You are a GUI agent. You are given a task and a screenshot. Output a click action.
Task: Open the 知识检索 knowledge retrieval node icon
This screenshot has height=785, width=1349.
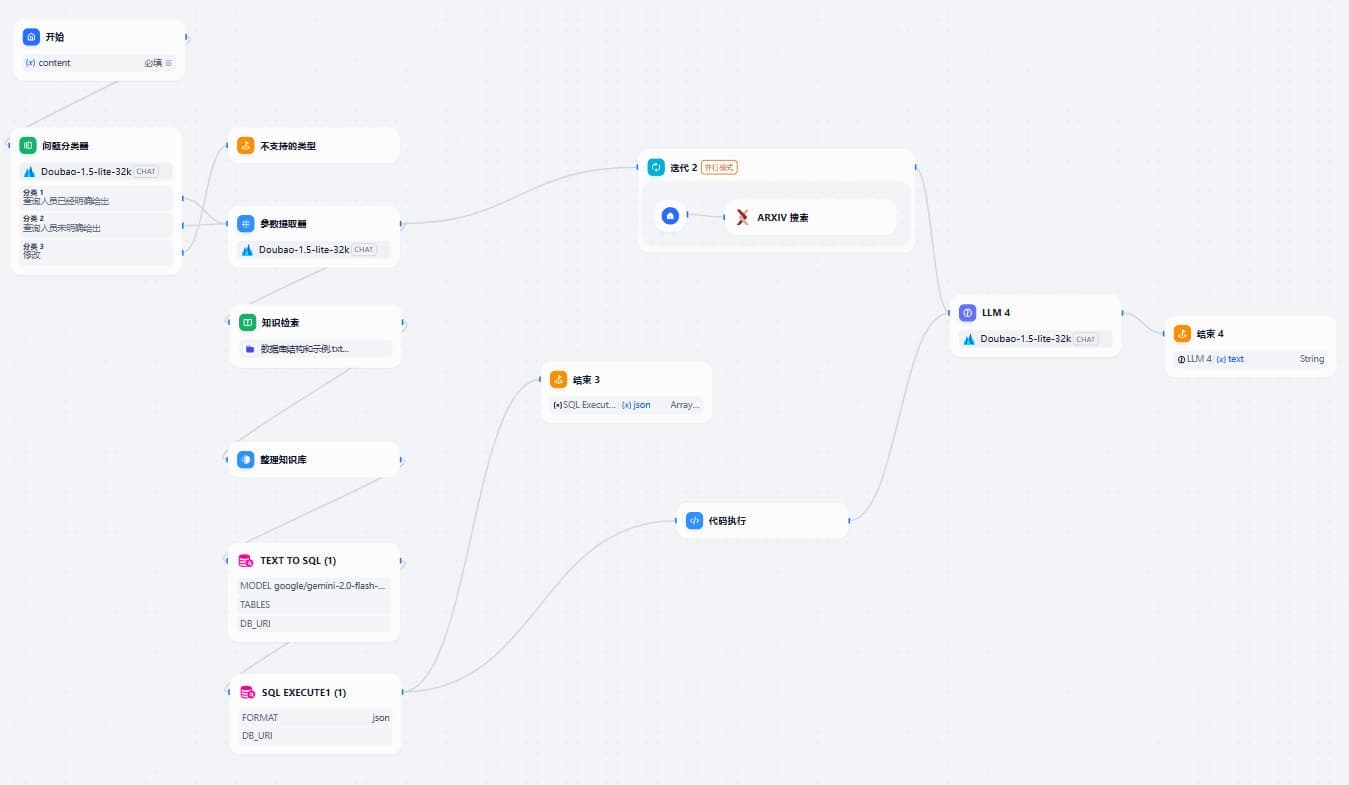[x=246, y=322]
